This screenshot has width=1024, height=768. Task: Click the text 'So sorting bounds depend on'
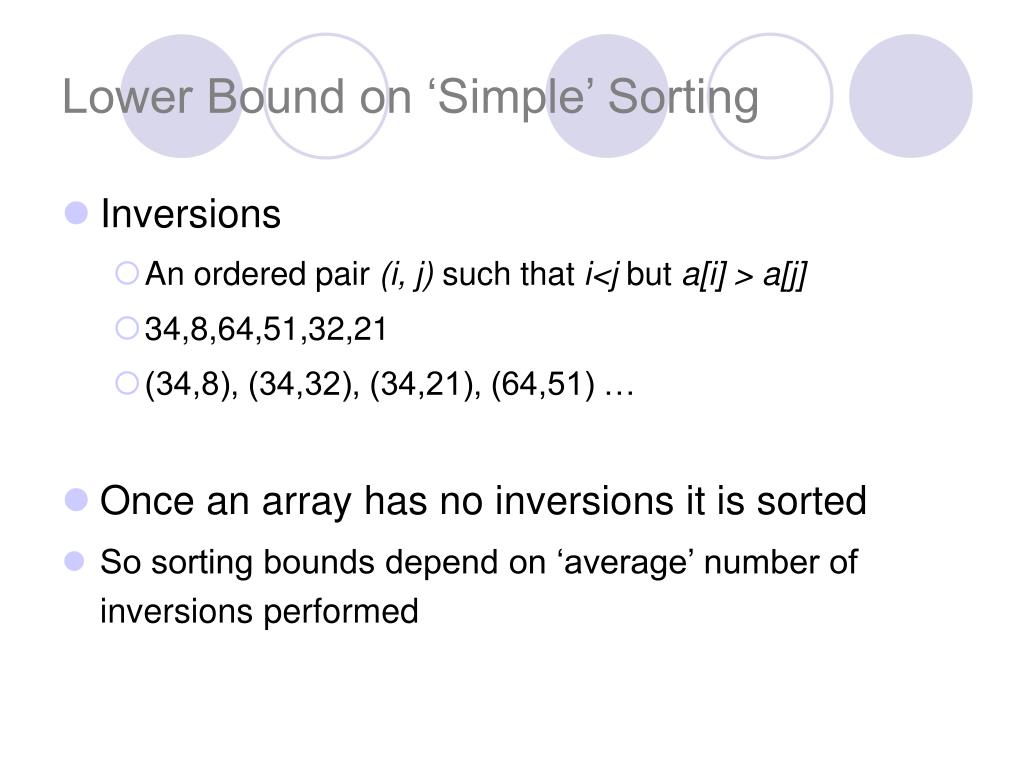click(x=323, y=562)
